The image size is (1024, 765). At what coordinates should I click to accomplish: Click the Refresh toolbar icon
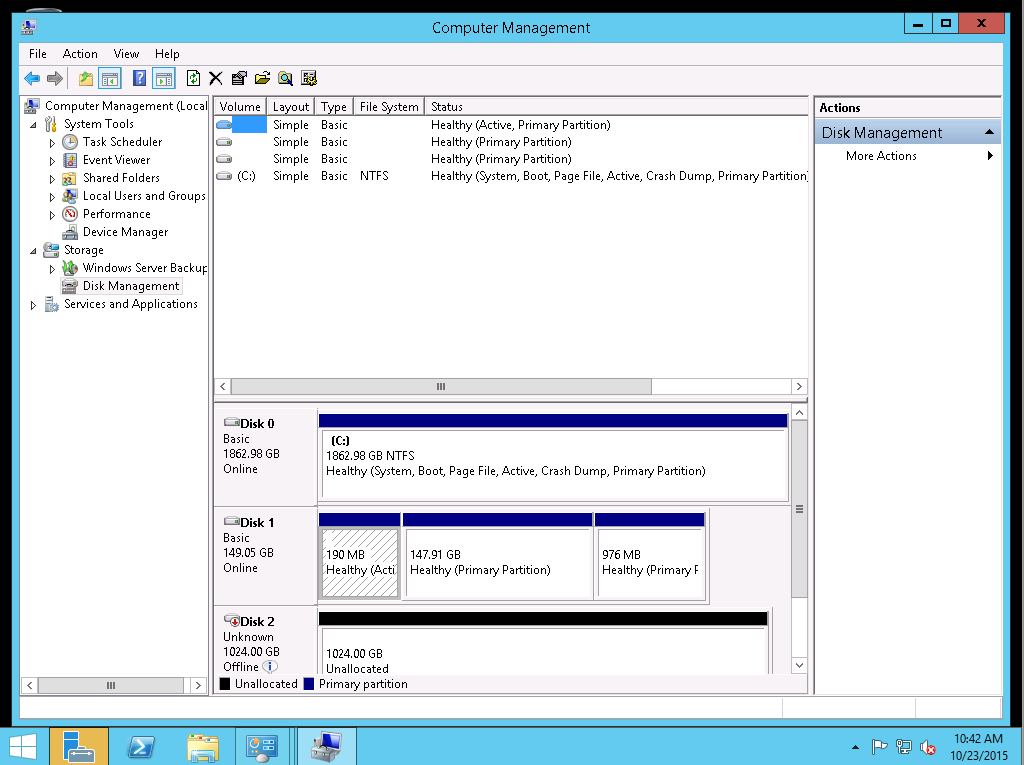[193, 79]
